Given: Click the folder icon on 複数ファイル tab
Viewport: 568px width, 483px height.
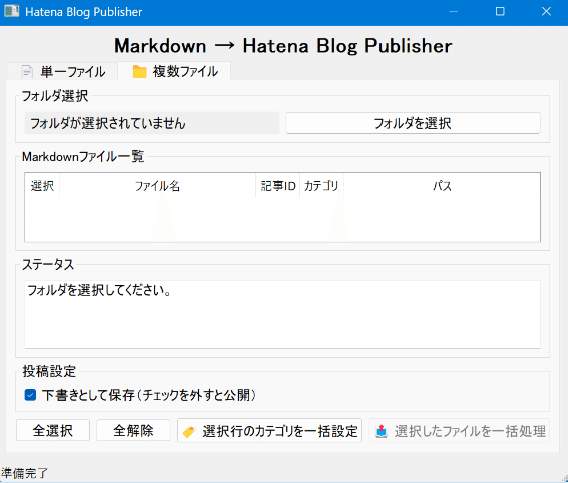Looking at the screenshot, I should (x=139, y=71).
